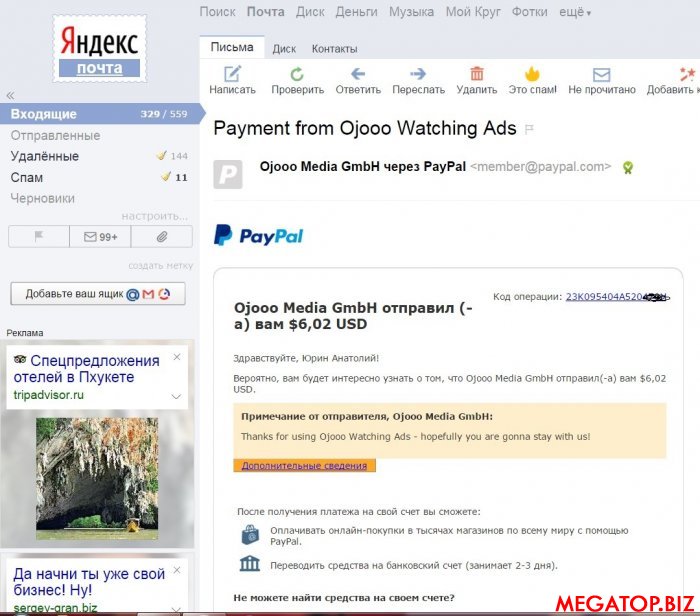Open Да начни ты уже свой бизнес ad
The height and width of the screenshot is (616, 700).
(x=89, y=582)
